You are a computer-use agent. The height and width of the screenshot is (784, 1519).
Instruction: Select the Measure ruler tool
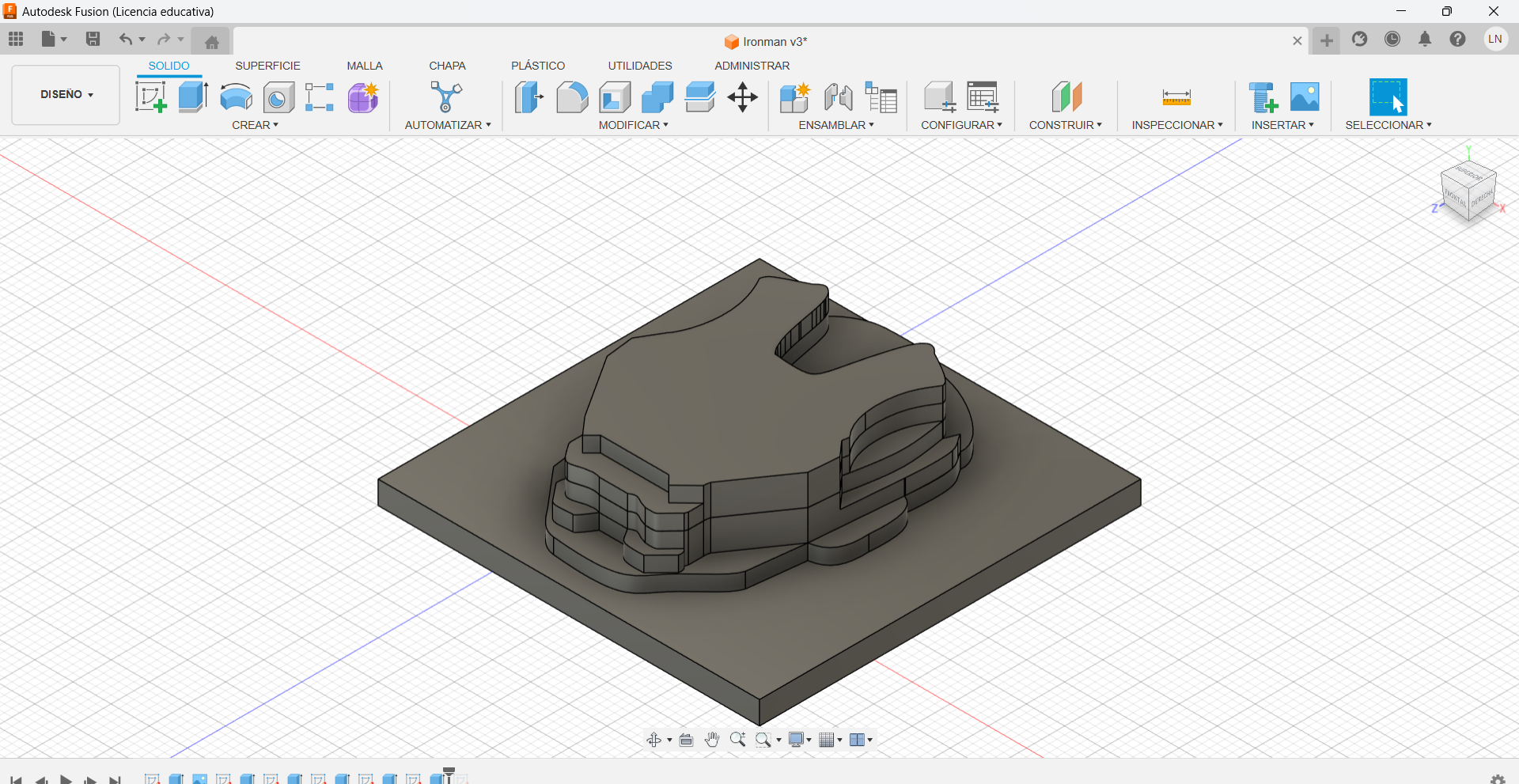tap(1176, 97)
